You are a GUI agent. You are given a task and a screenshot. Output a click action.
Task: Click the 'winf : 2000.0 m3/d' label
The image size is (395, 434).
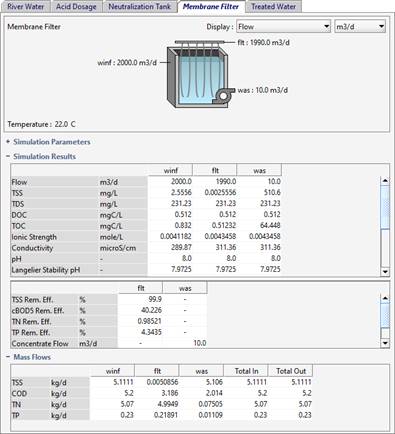point(127,63)
